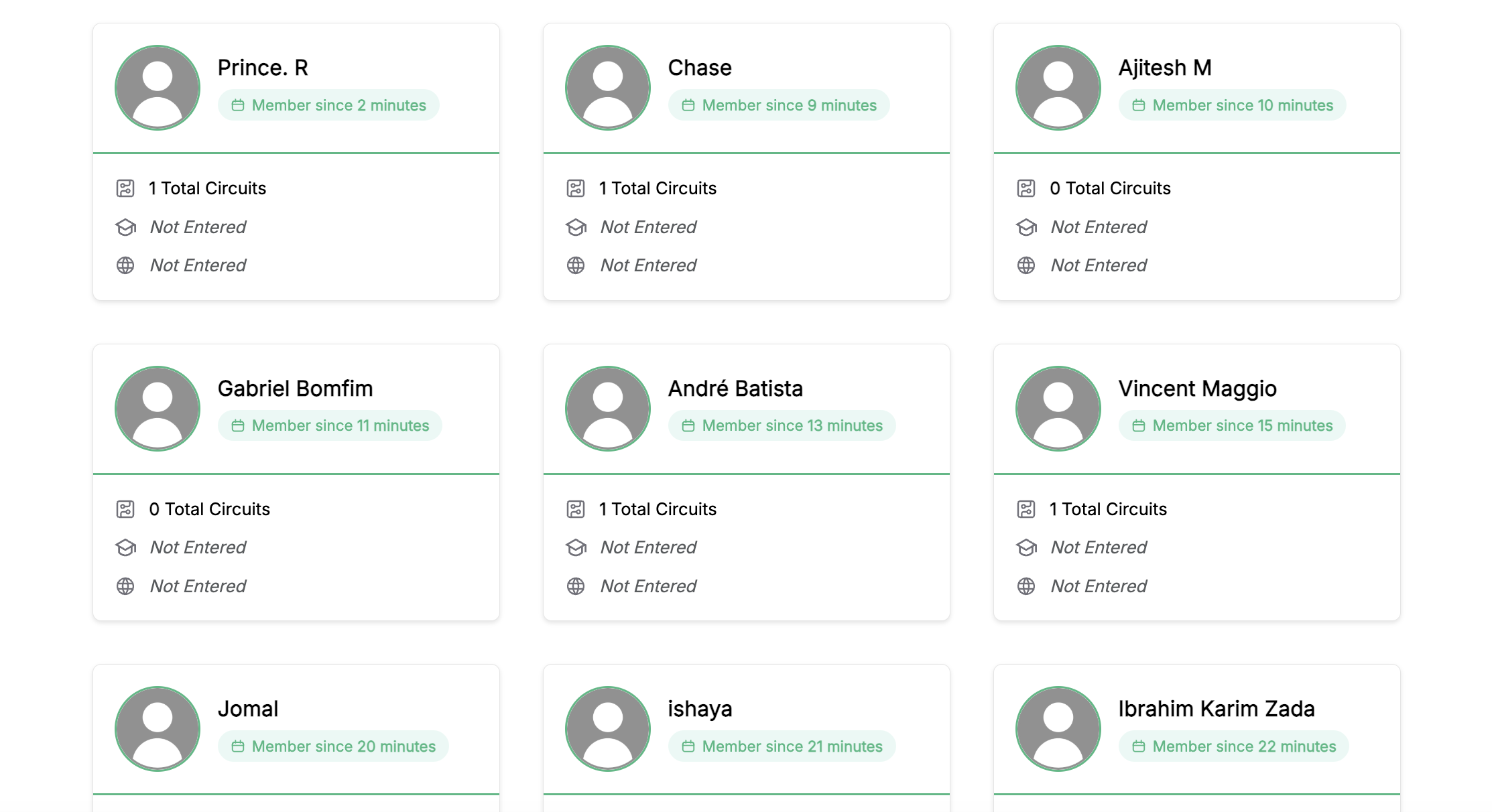1492x812 pixels.
Task: Click the name 'ishaya'
Action: click(700, 708)
